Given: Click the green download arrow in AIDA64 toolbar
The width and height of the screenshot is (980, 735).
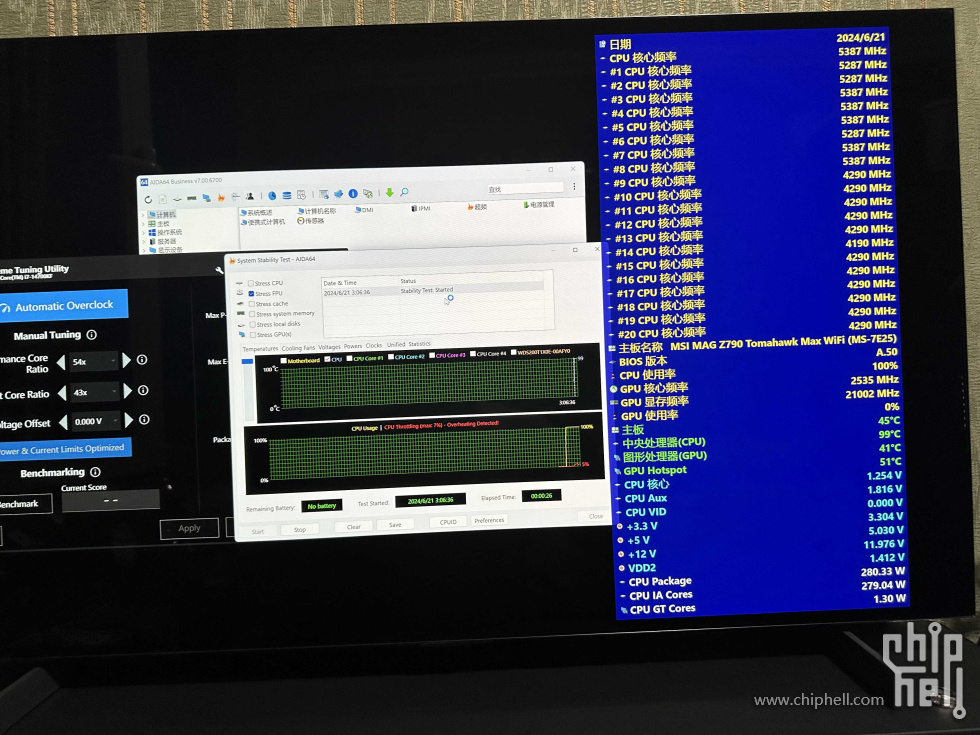Looking at the screenshot, I should coord(389,192).
